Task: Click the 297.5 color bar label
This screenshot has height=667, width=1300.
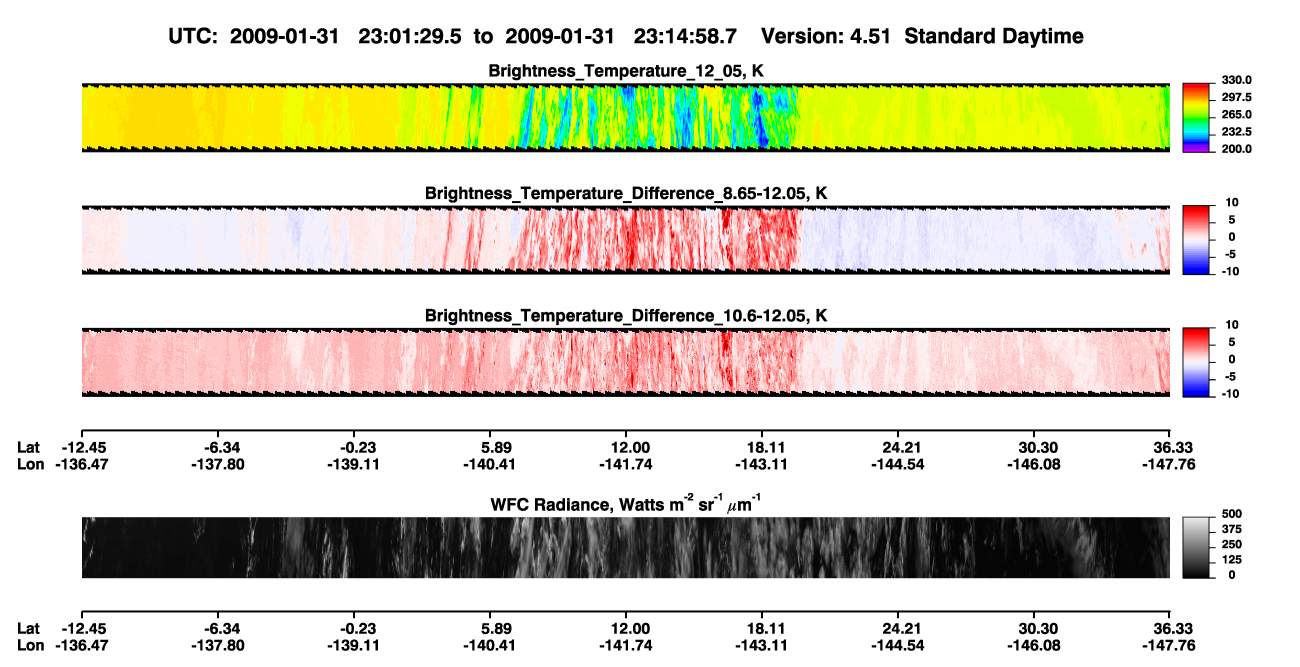Action: tap(1236, 97)
